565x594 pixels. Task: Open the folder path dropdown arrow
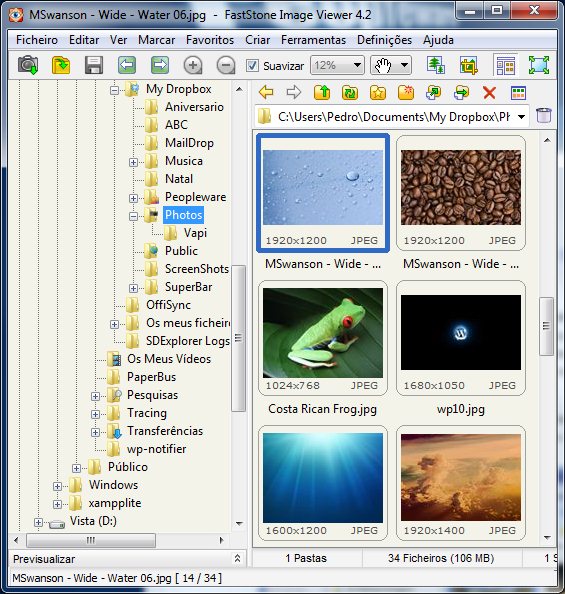521,117
